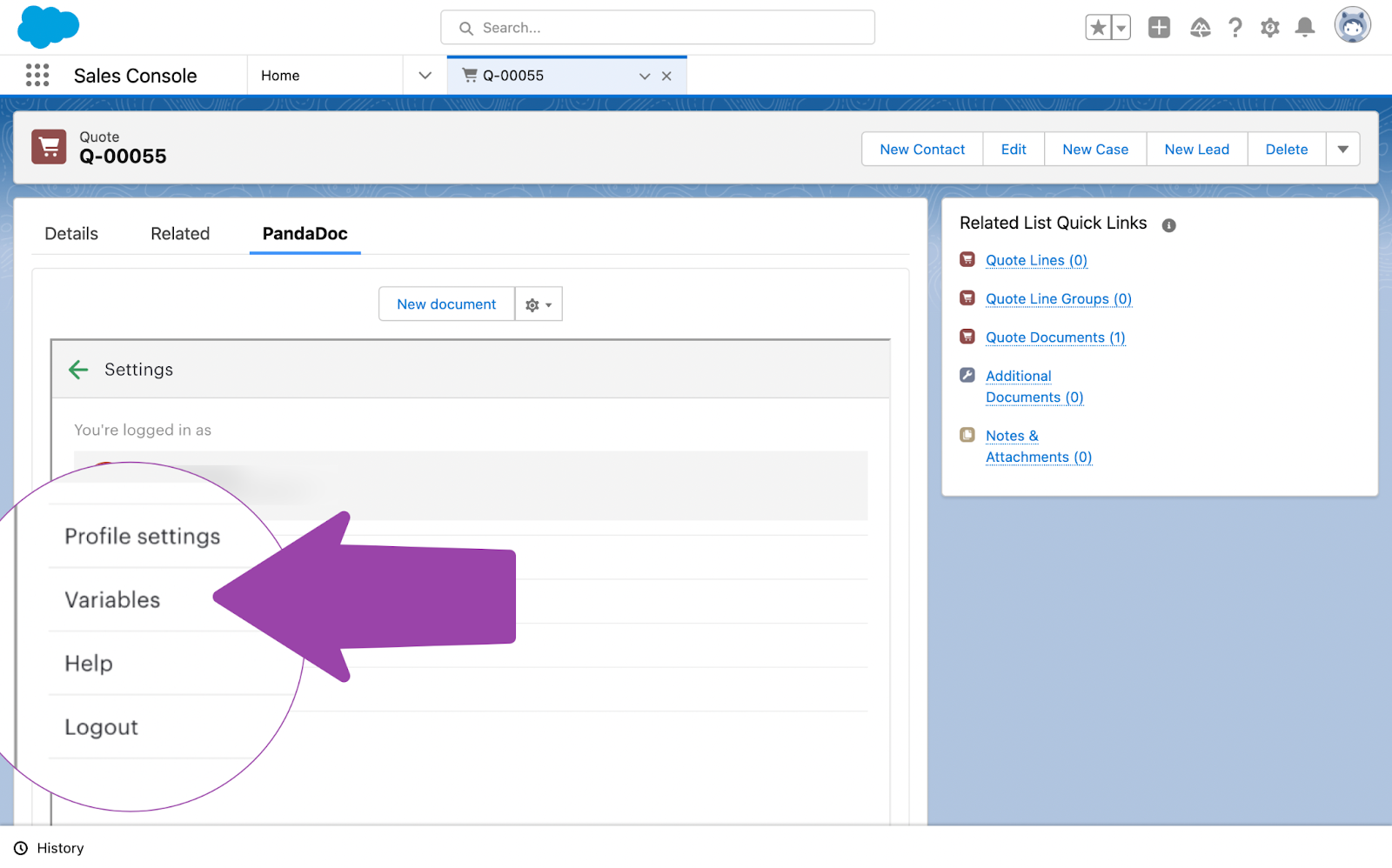The width and height of the screenshot is (1392, 868).
Task: Click the New Case button
Action: pyautogui.click(x=1095, y=150)
